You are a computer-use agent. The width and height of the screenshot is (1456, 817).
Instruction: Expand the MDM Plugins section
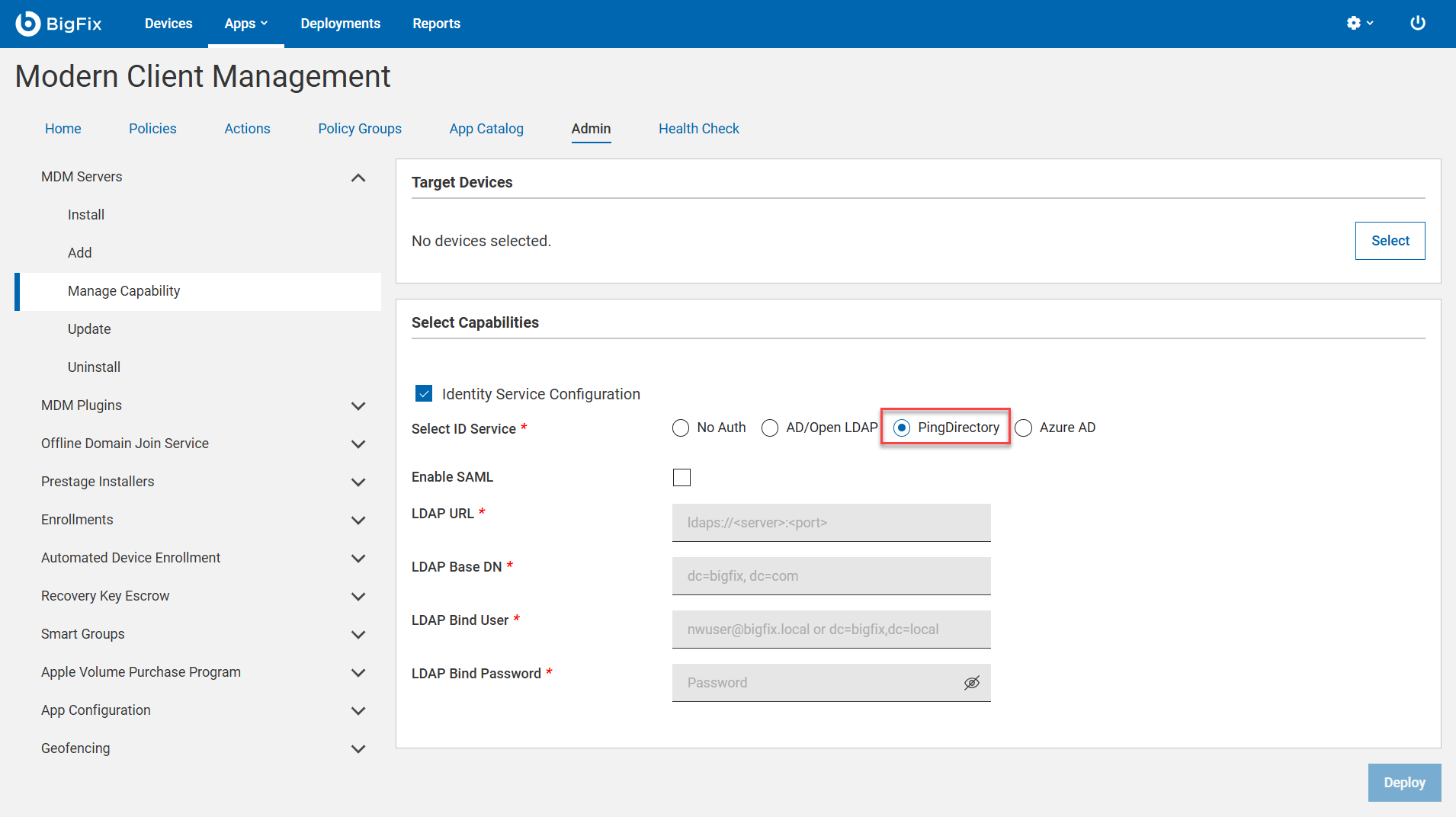[358, 406]
